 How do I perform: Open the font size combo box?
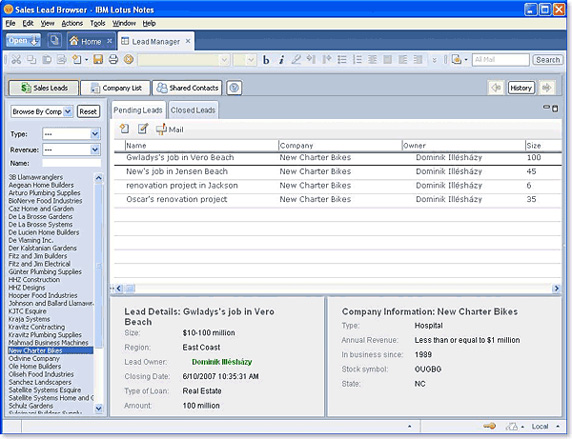(x=245, y=60)
